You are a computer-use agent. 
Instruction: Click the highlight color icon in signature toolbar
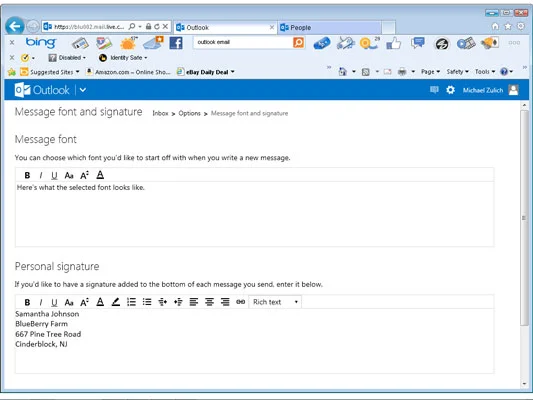pyautogui.click(x=116, y=302)
